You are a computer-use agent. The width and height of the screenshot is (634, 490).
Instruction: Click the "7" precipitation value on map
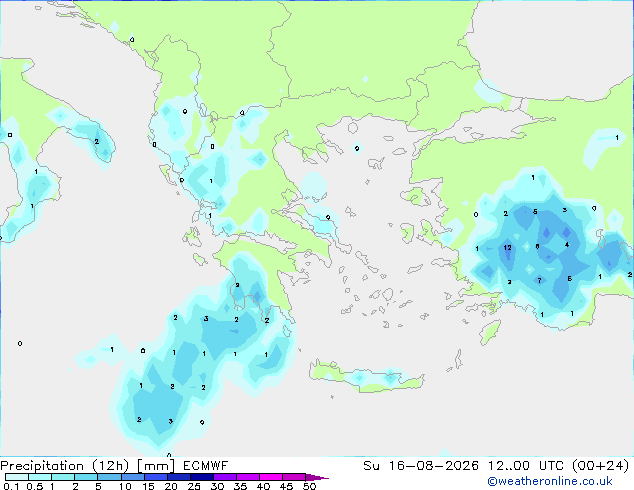pos(539,280)
